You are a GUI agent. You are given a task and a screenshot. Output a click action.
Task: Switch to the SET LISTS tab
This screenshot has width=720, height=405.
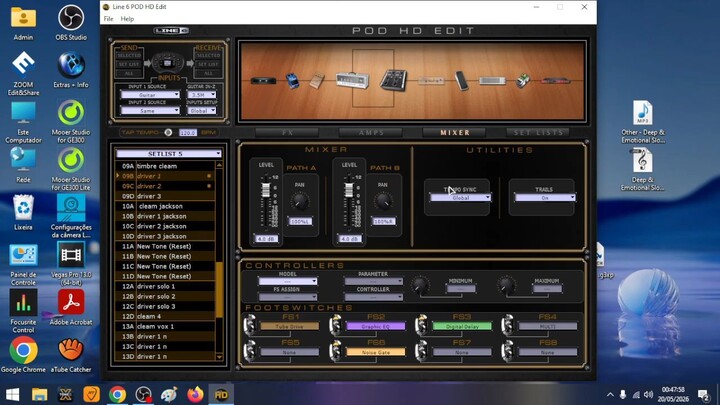(538, 133)
